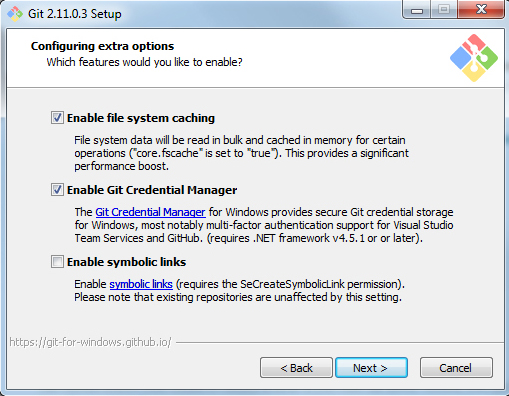The height and width of the screenshot is (396, 509).
Task: Follow the symbolic links hyperlink
Action: click(141, 284)
